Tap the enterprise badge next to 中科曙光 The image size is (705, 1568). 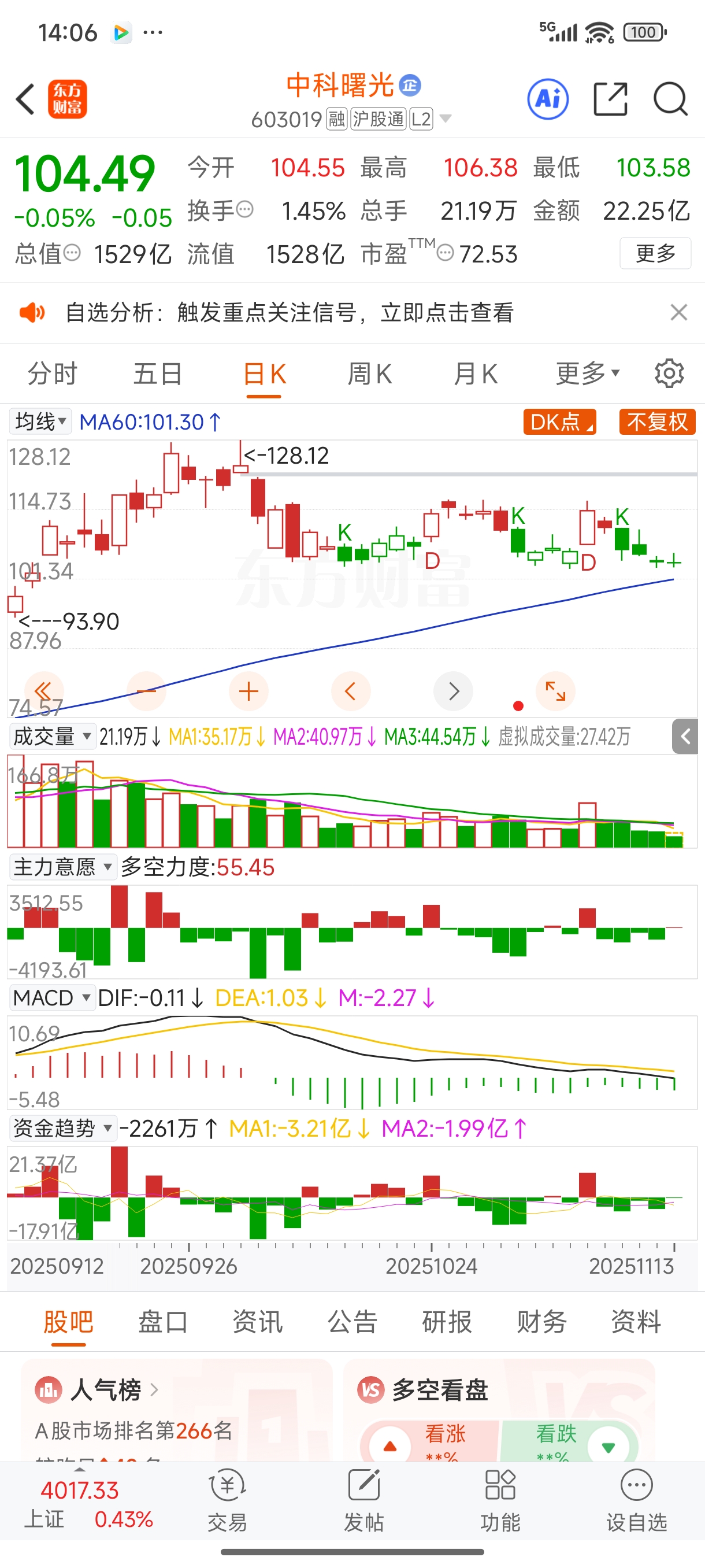[411, 84]
